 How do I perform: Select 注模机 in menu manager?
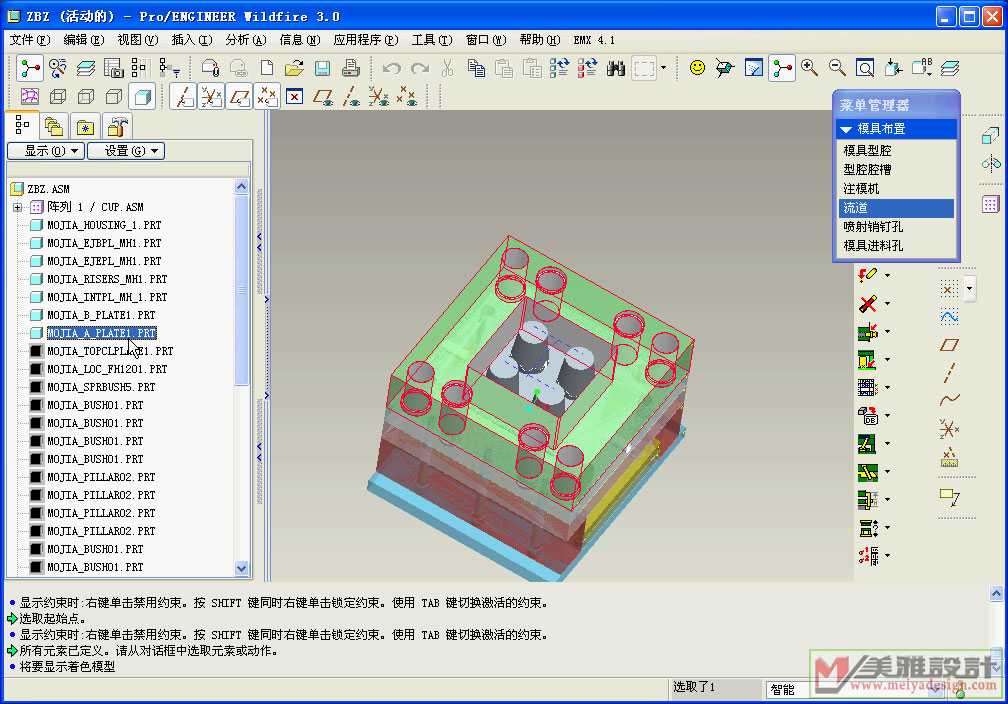pyautogui.click(x=896, y=189)
